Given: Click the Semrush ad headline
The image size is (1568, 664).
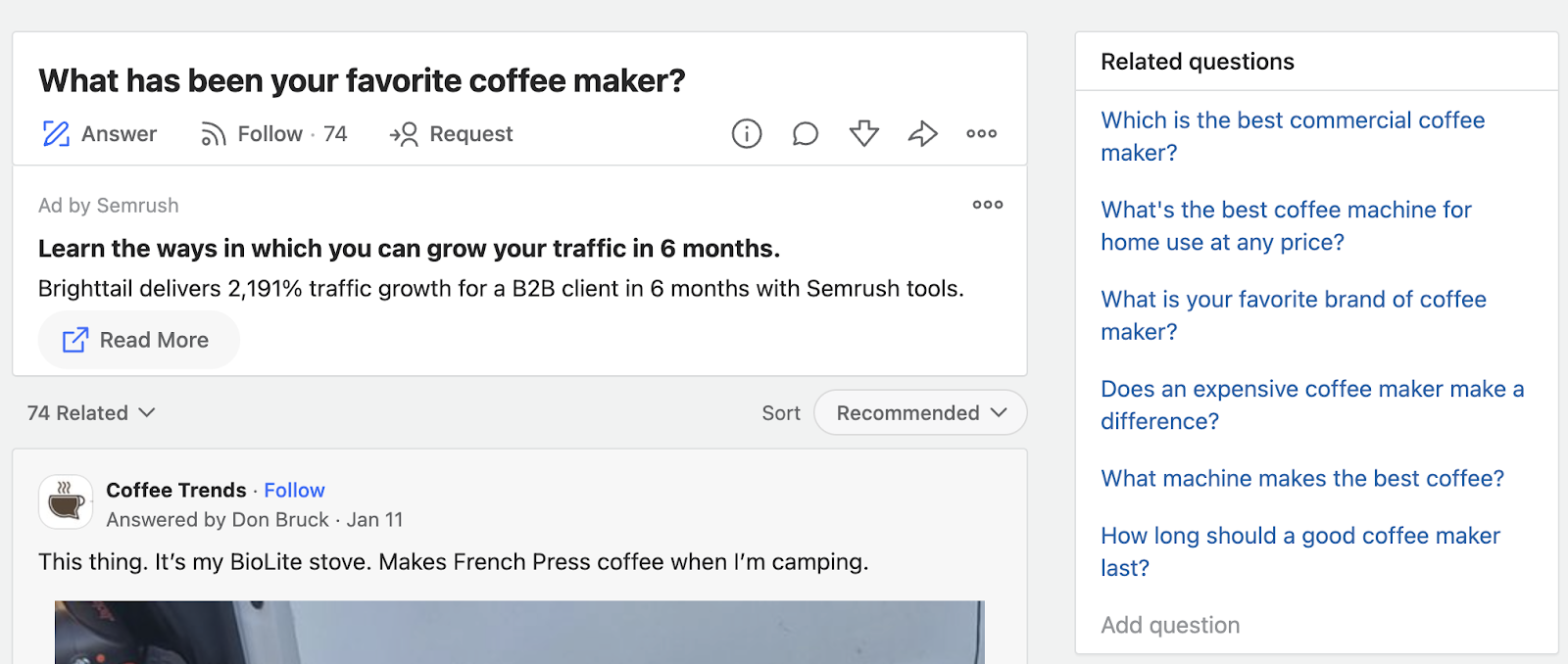Looking at the screenshot, I should coord(409,249).
